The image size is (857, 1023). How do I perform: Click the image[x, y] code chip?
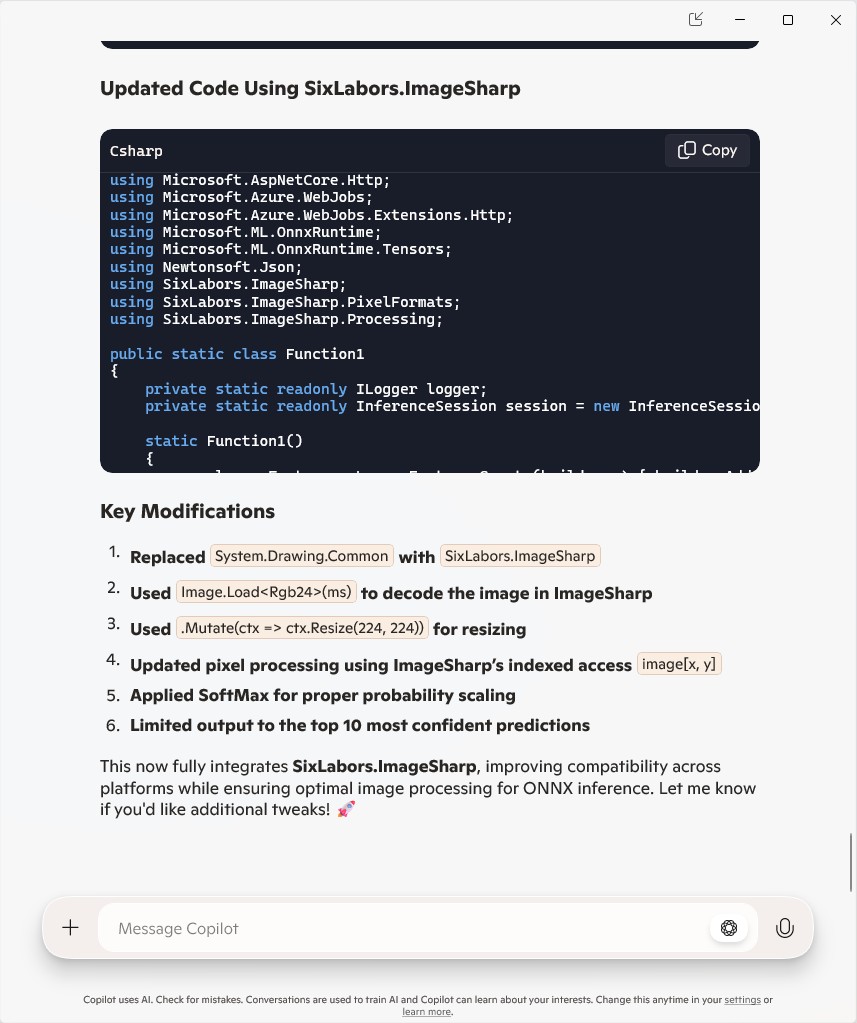679,664
